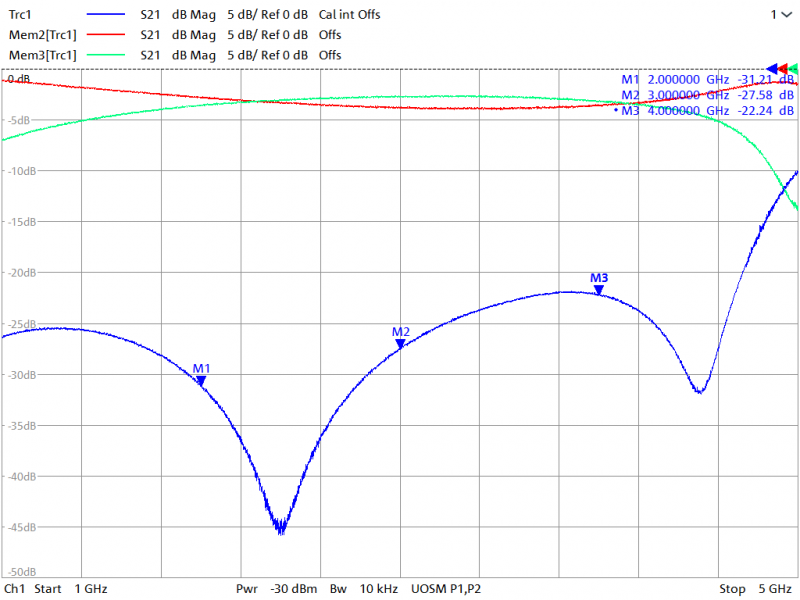Click the red reference position arrow
The width and height of the screenshot is (800, 600).
(x=783, y=68)
